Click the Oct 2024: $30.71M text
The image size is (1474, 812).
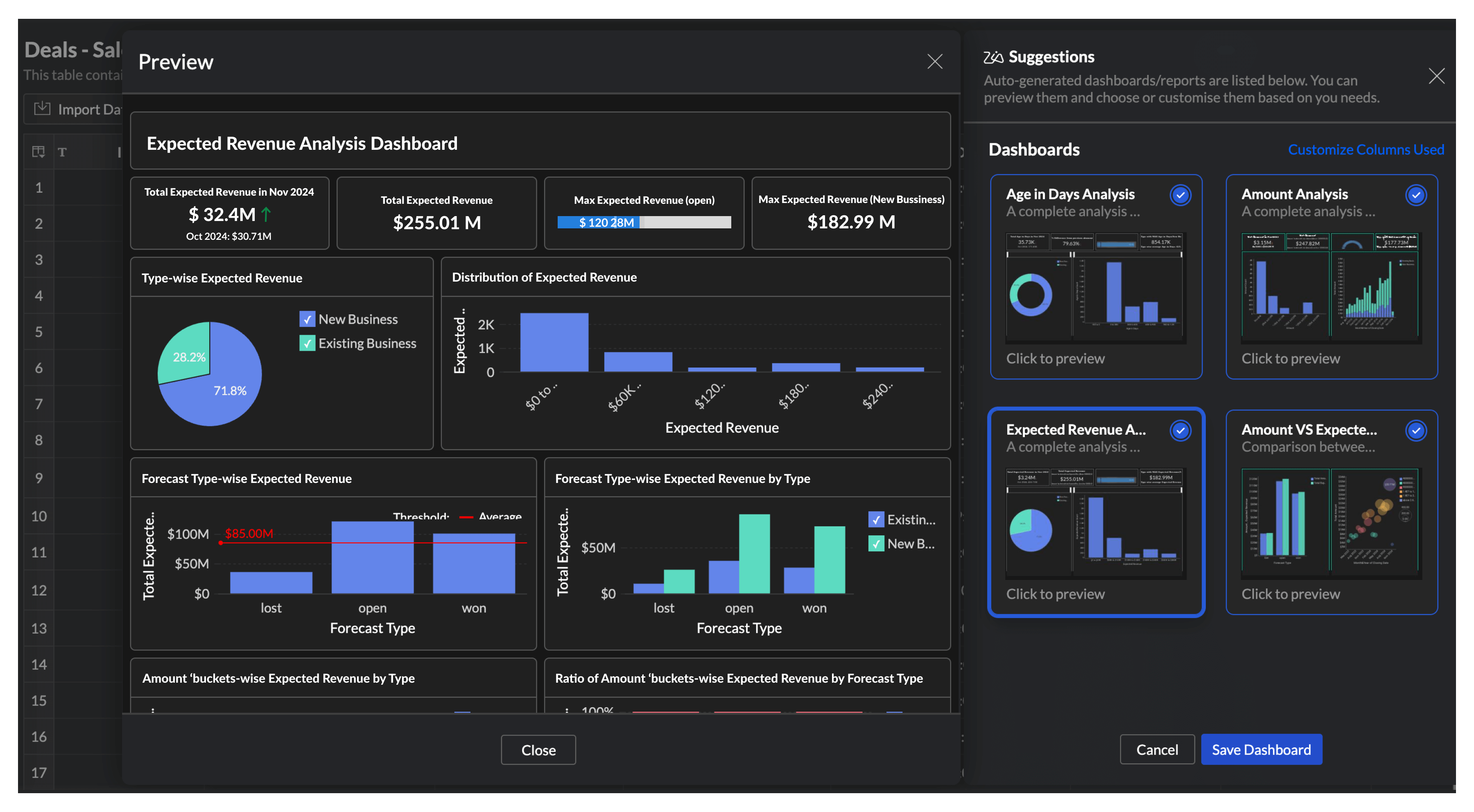point(229,236)
